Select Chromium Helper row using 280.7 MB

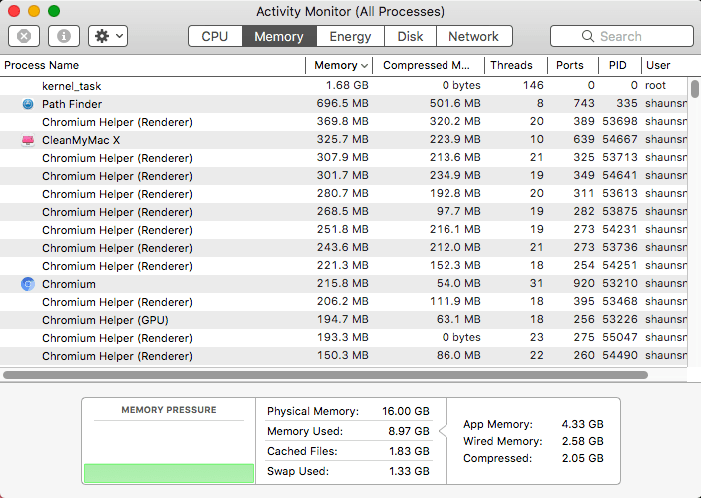[343, 194]
